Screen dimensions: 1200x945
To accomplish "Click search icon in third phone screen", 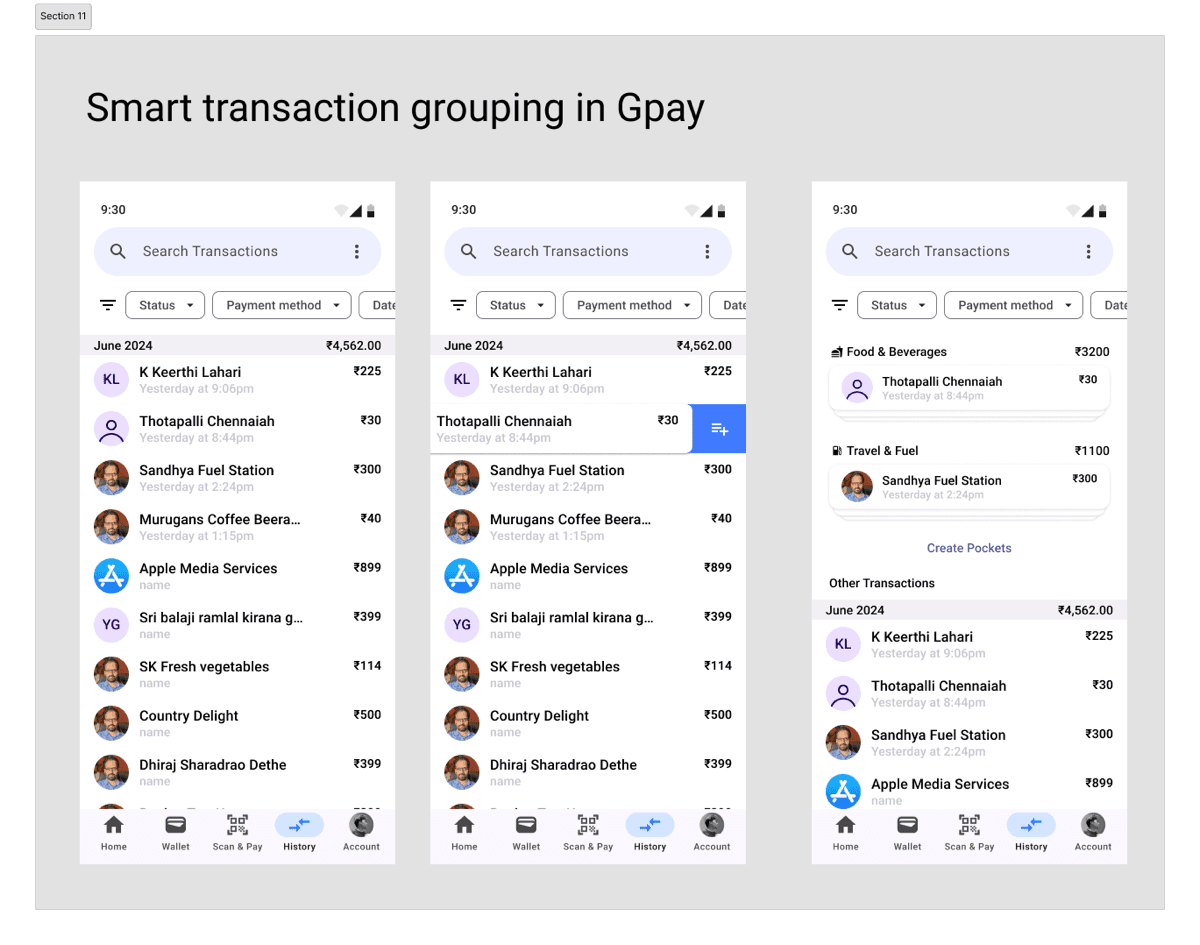I will 850,251.
